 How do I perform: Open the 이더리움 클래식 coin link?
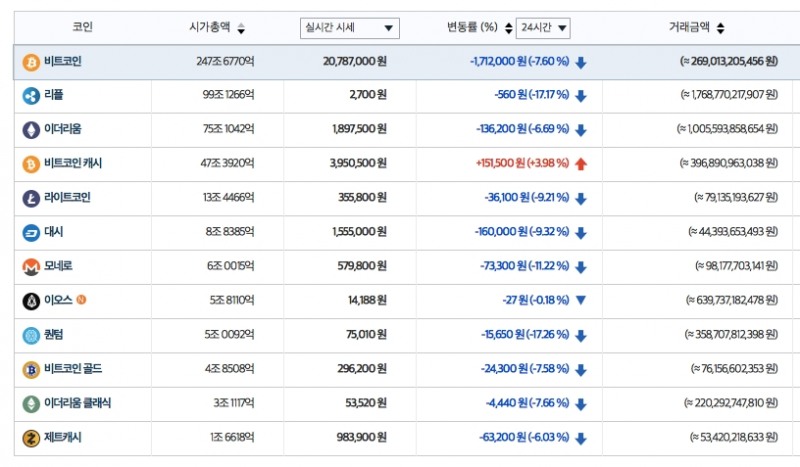pyautogui.click(x=78, y=403)
